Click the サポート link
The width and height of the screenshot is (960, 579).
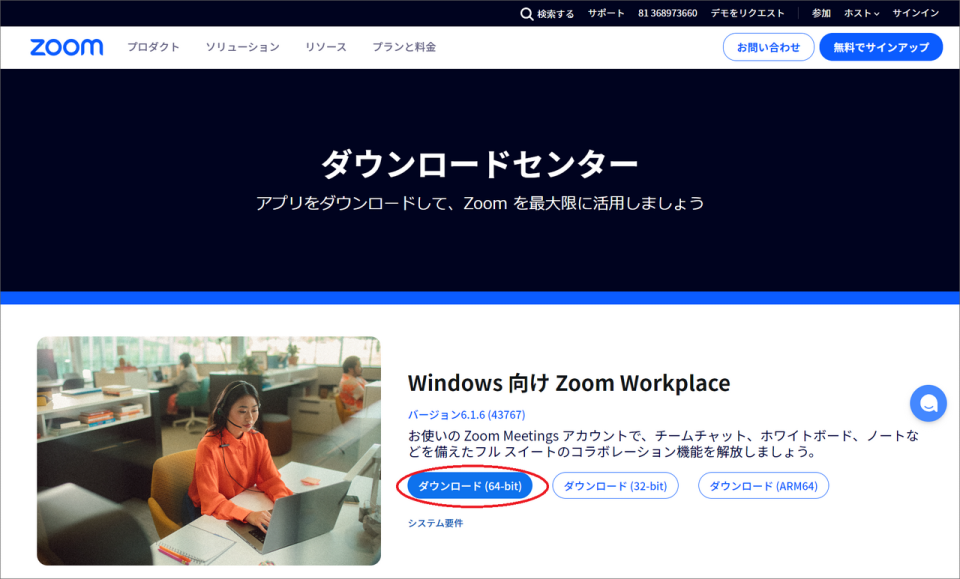pyautogui.click(x=606, y=13)
